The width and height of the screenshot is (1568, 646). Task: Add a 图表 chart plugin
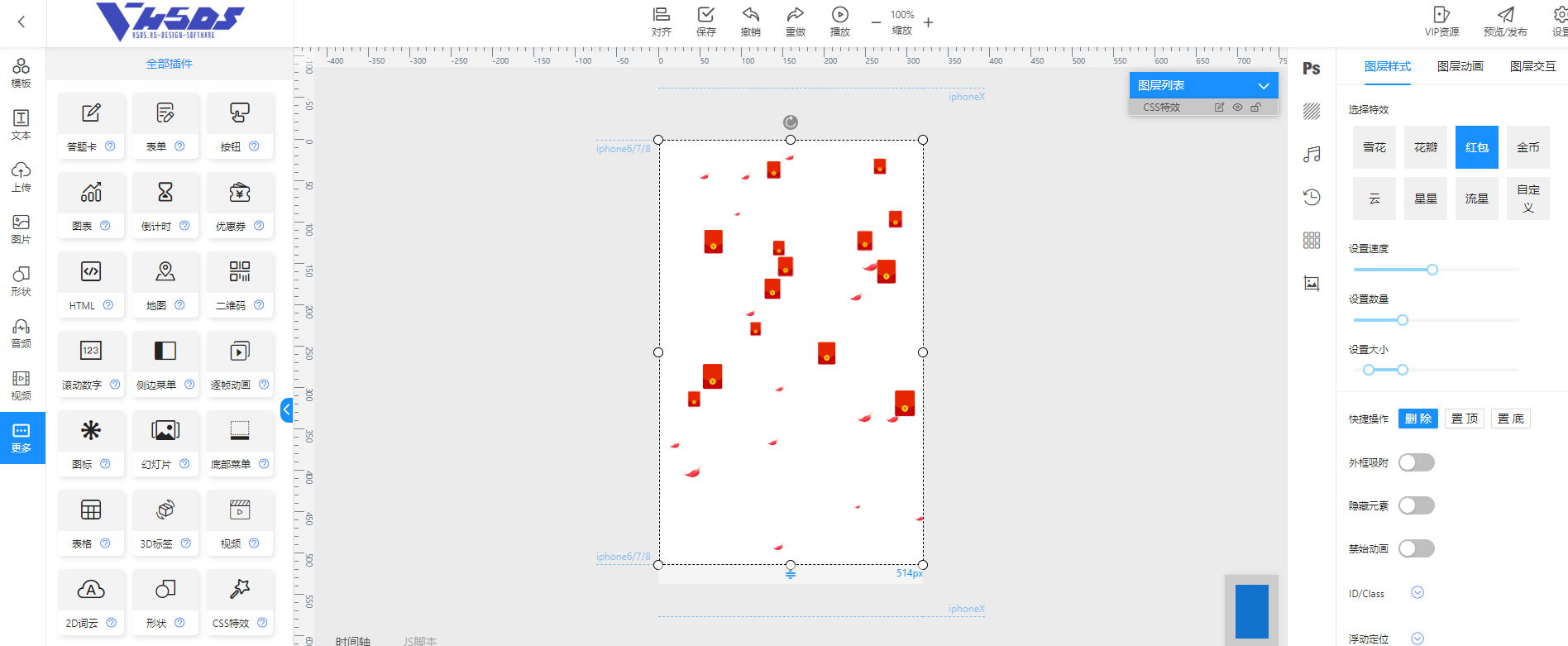(x=91, y=205)
